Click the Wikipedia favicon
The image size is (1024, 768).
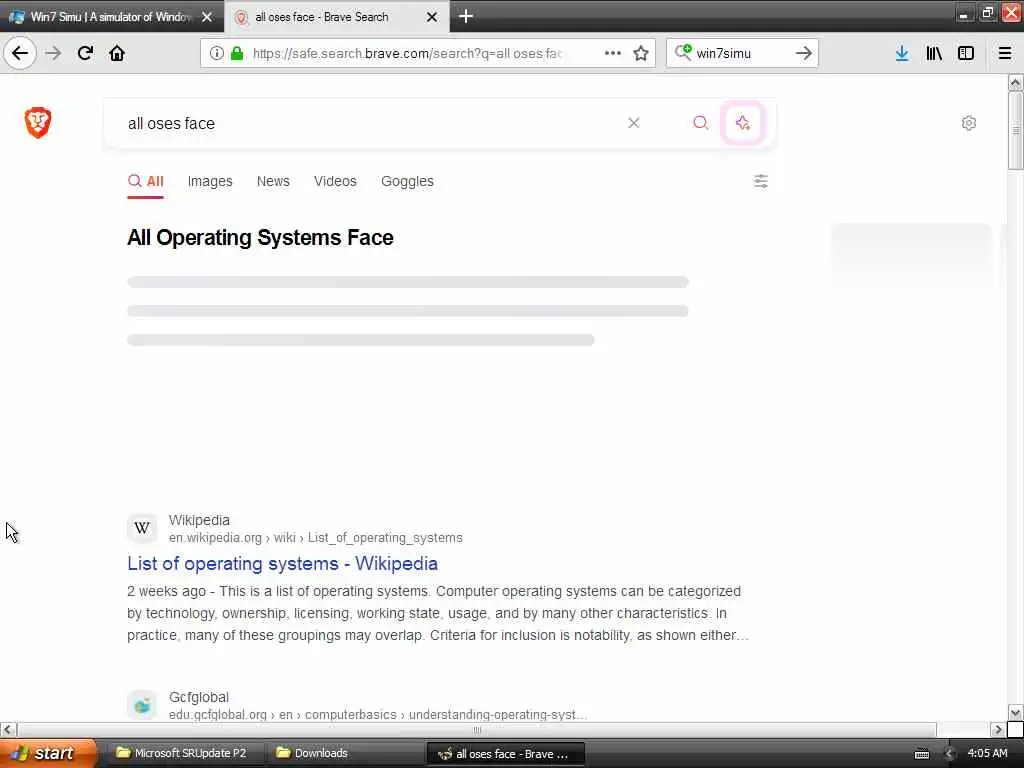coord(142,528)
